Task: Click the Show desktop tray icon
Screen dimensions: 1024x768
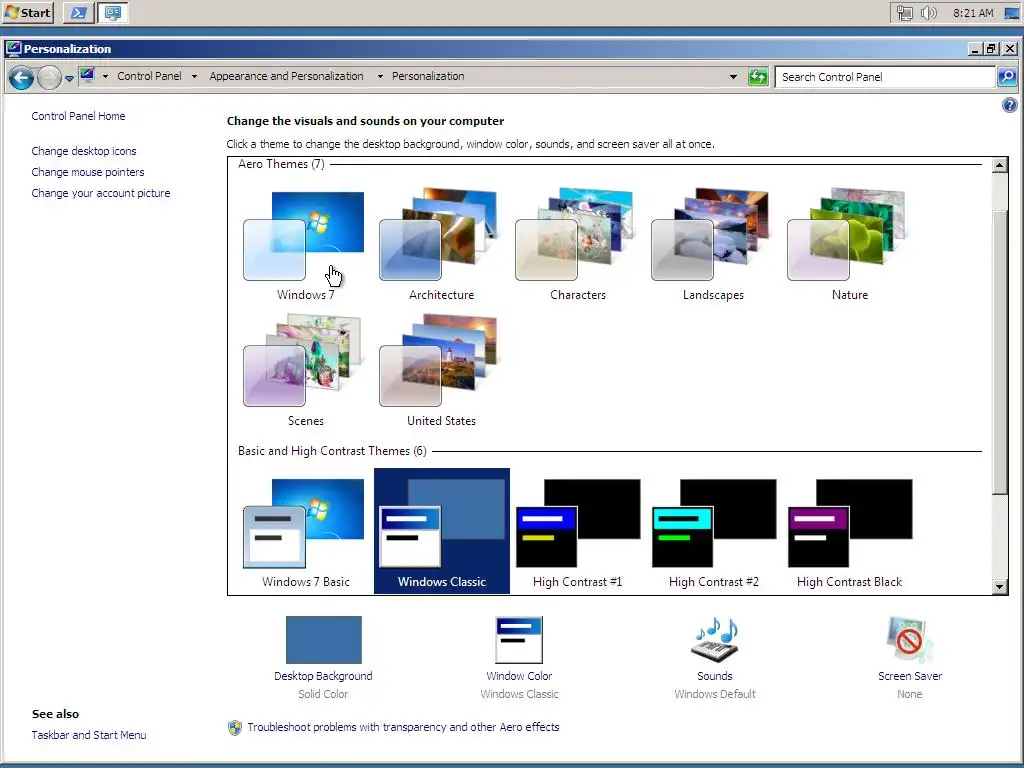Action: (x=1012, y=13)
